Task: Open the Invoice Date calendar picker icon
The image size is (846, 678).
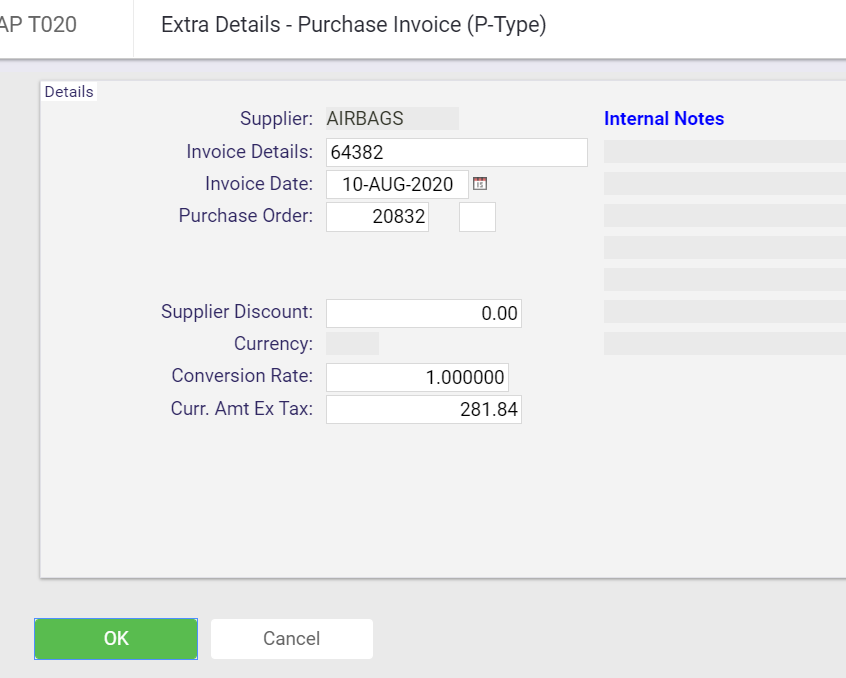Action: pos(480,183)
